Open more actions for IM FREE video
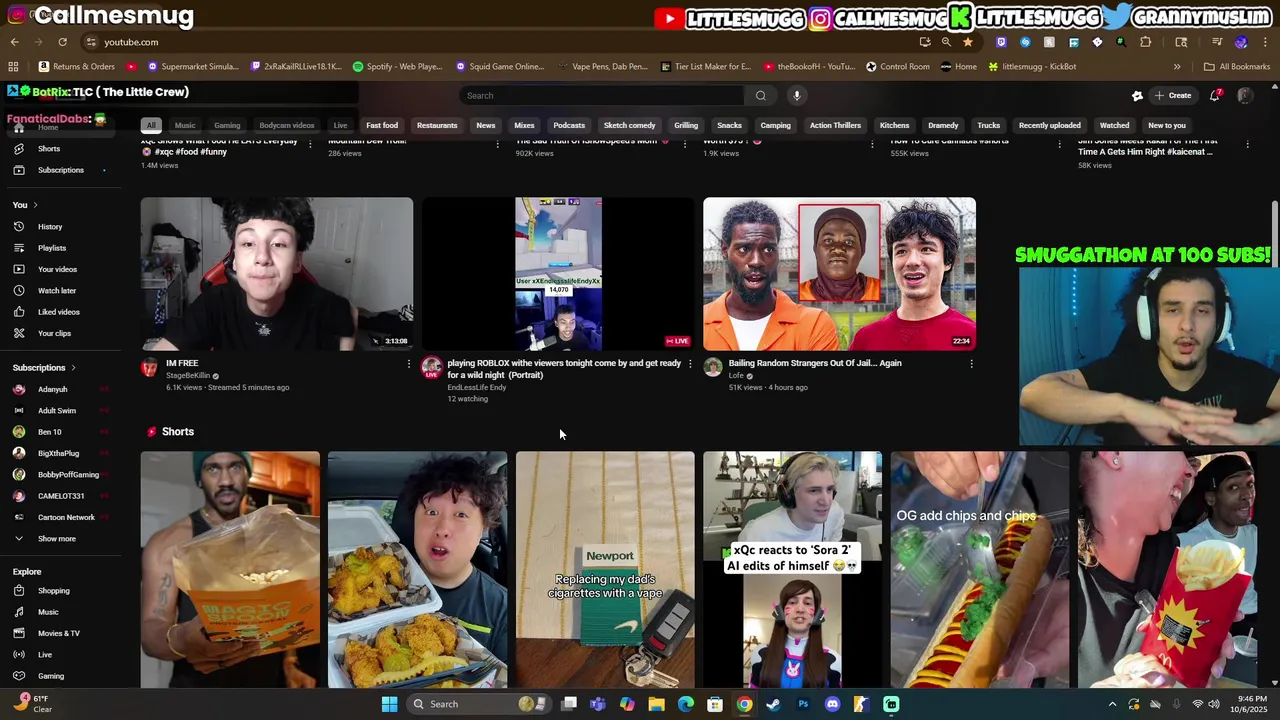The height and width of the screenshot is (720, 1280). tap(408, 364)
